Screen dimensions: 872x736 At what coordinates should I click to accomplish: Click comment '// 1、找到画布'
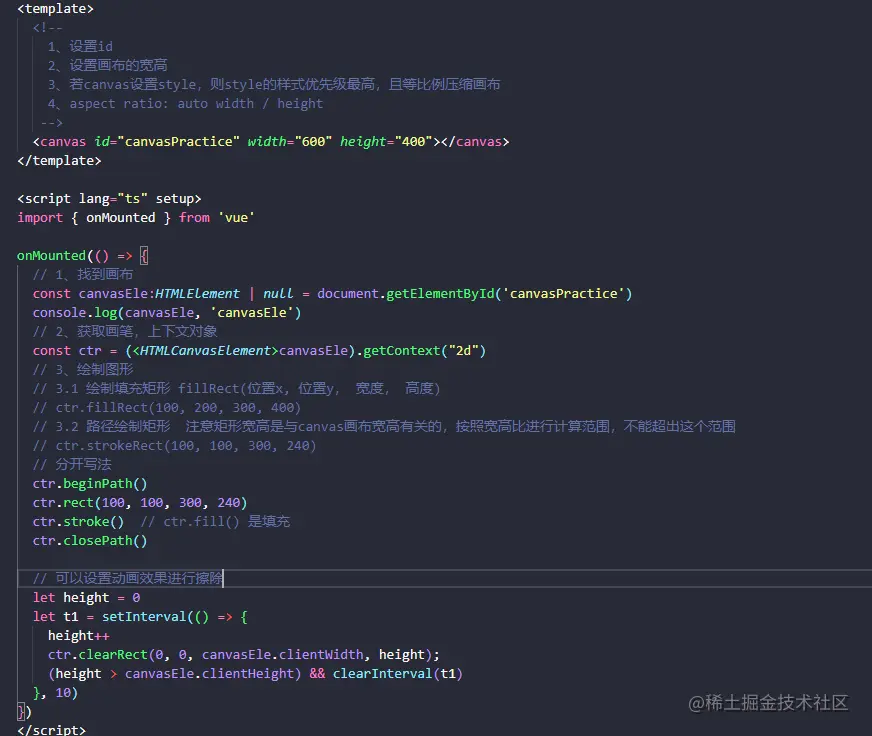point(83,274)
